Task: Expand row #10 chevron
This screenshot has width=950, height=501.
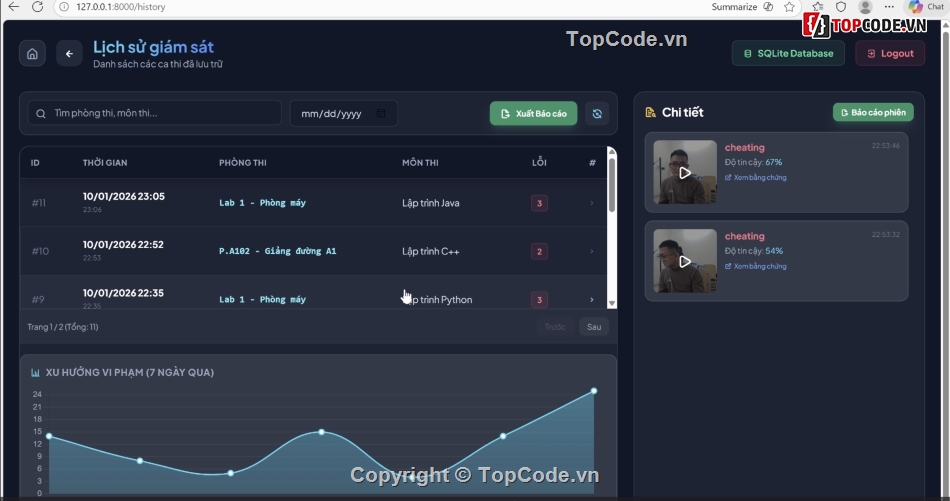Action: [x=592, y=251]
